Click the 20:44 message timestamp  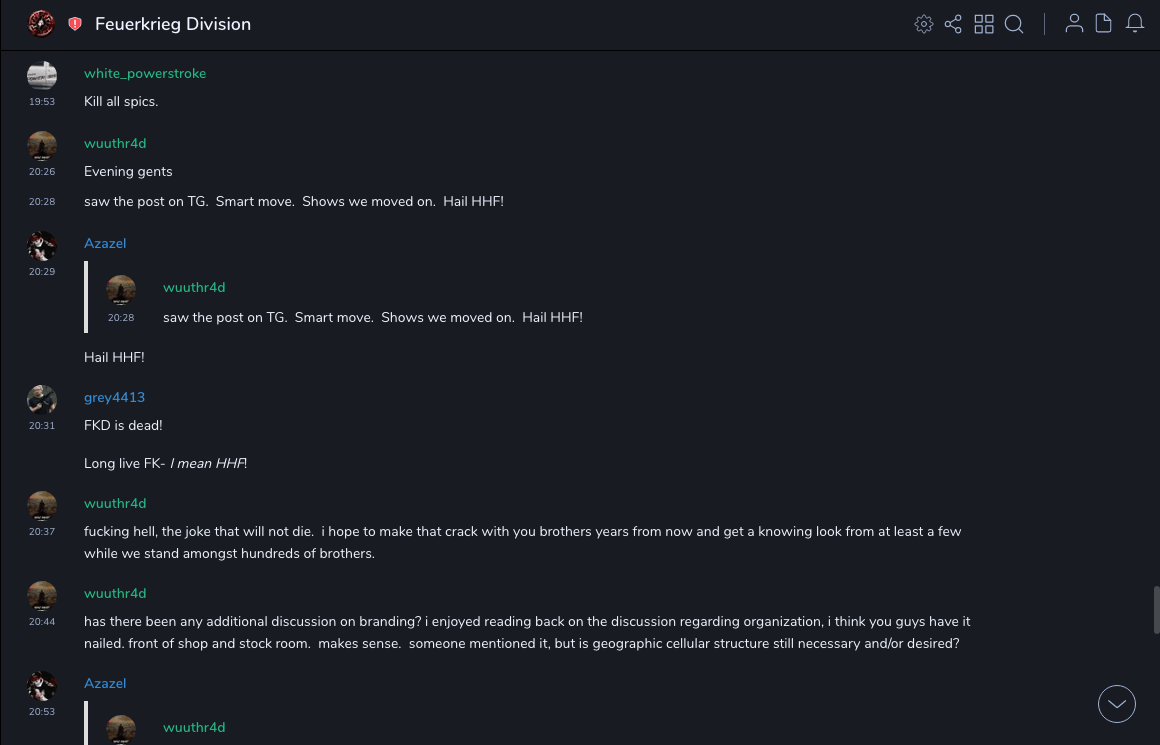click(42, 622)
